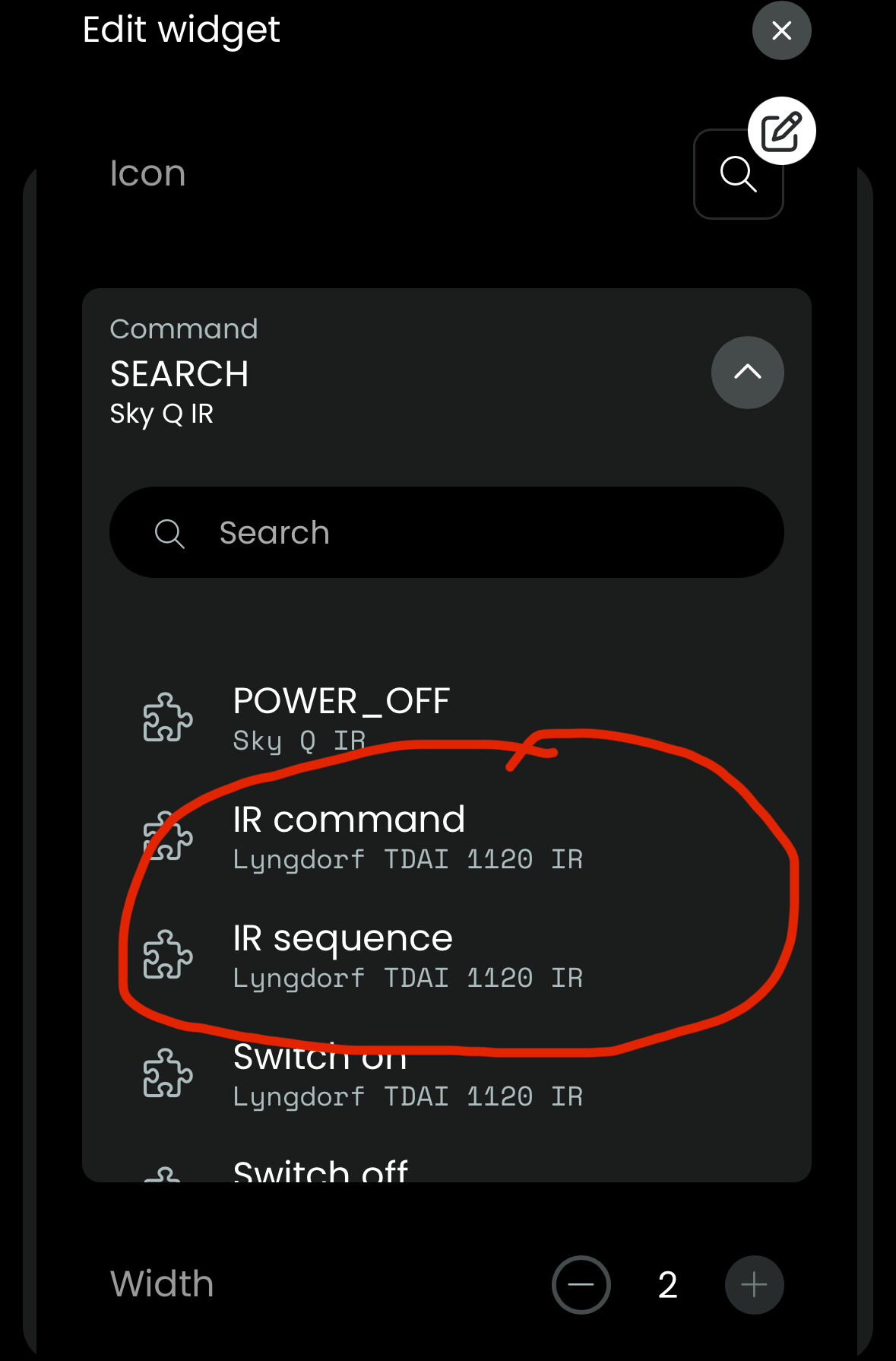896x1361 pixels.
Task: Click puzzle icon beside POWER_OFF
Action: [168, 717]
